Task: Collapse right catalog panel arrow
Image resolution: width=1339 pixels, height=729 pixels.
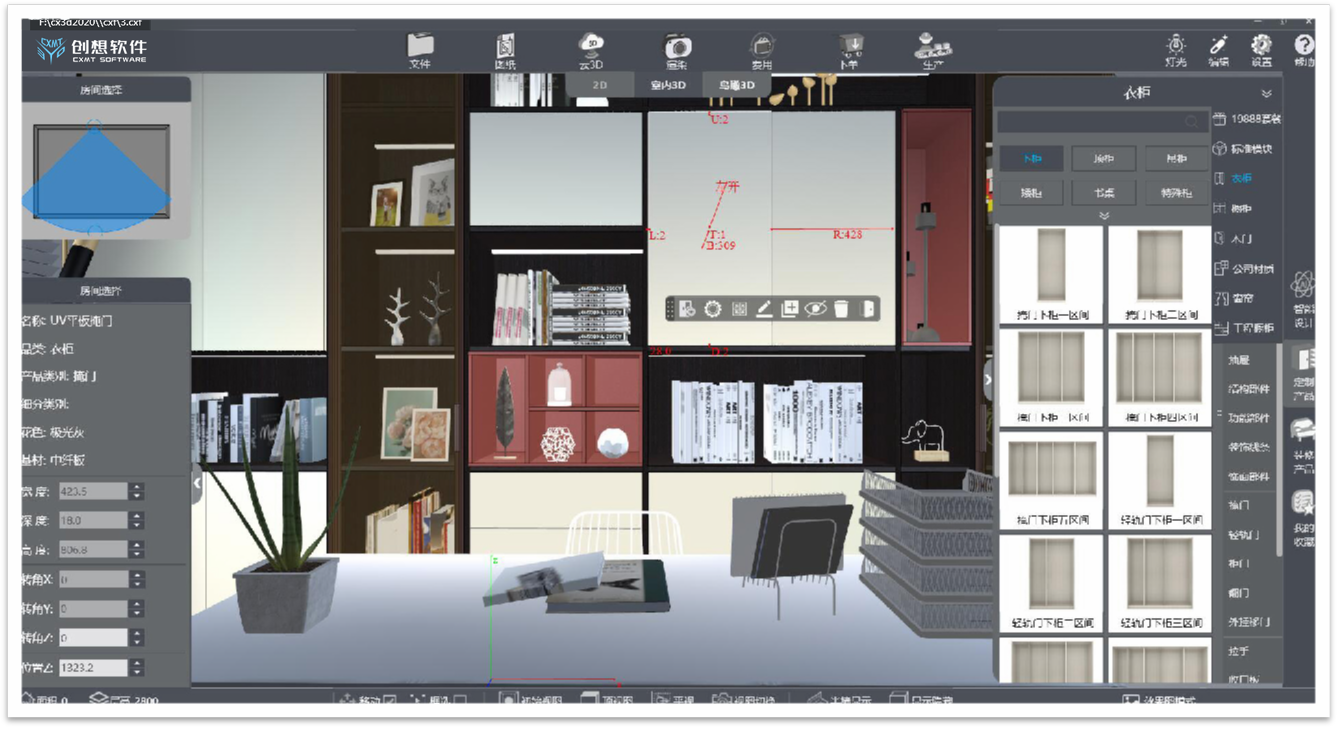Action: [x=988, y=379]
